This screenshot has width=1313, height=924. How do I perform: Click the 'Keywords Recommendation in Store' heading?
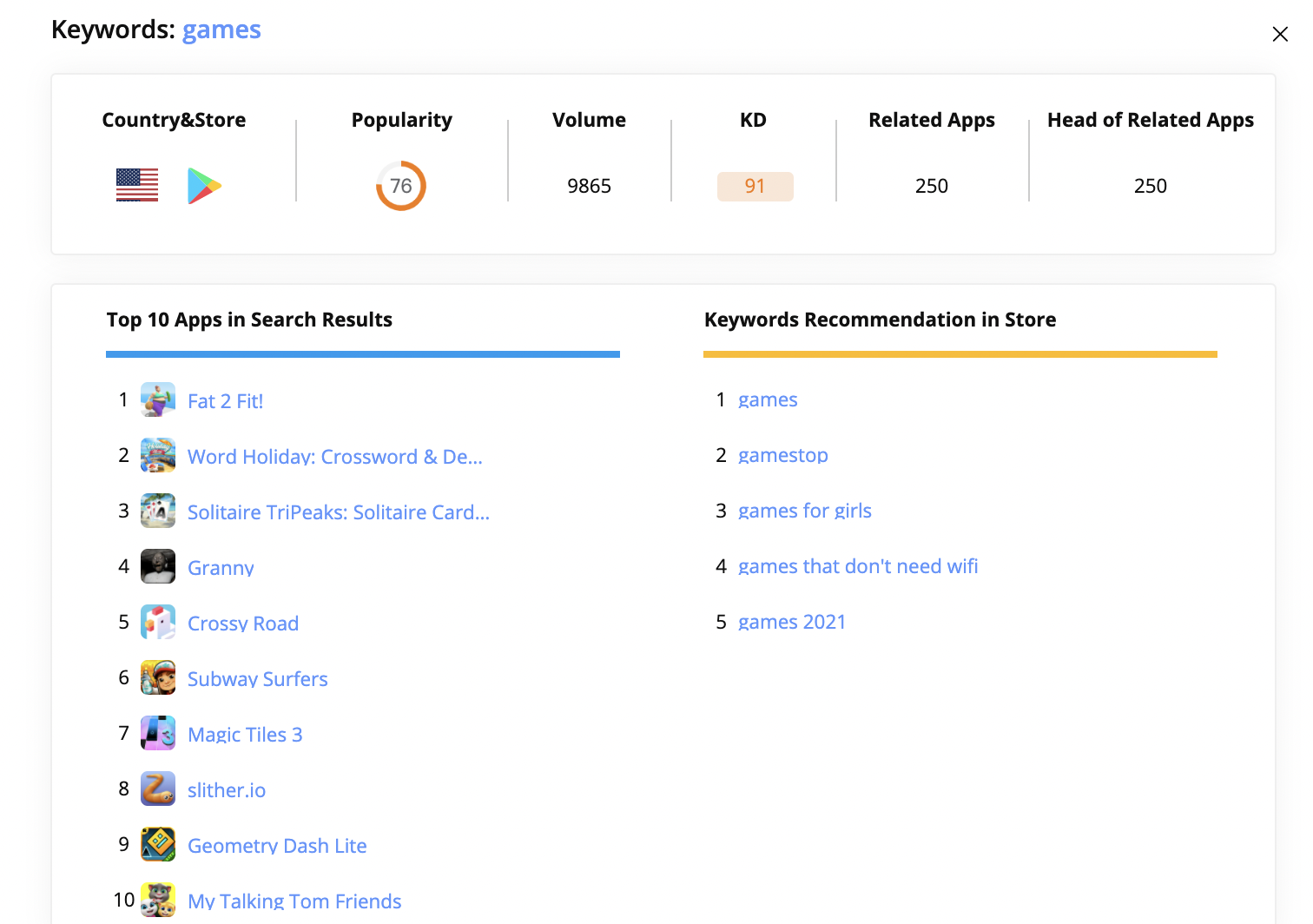click(x=880, y=320)
